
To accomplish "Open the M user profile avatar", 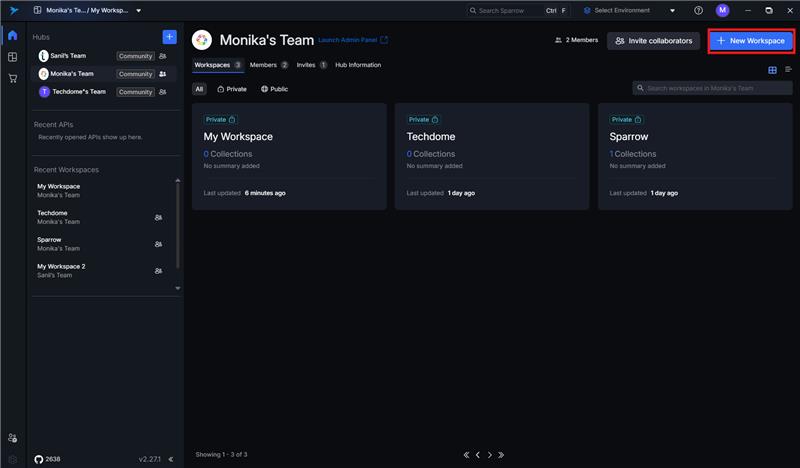I will [722, 10].
